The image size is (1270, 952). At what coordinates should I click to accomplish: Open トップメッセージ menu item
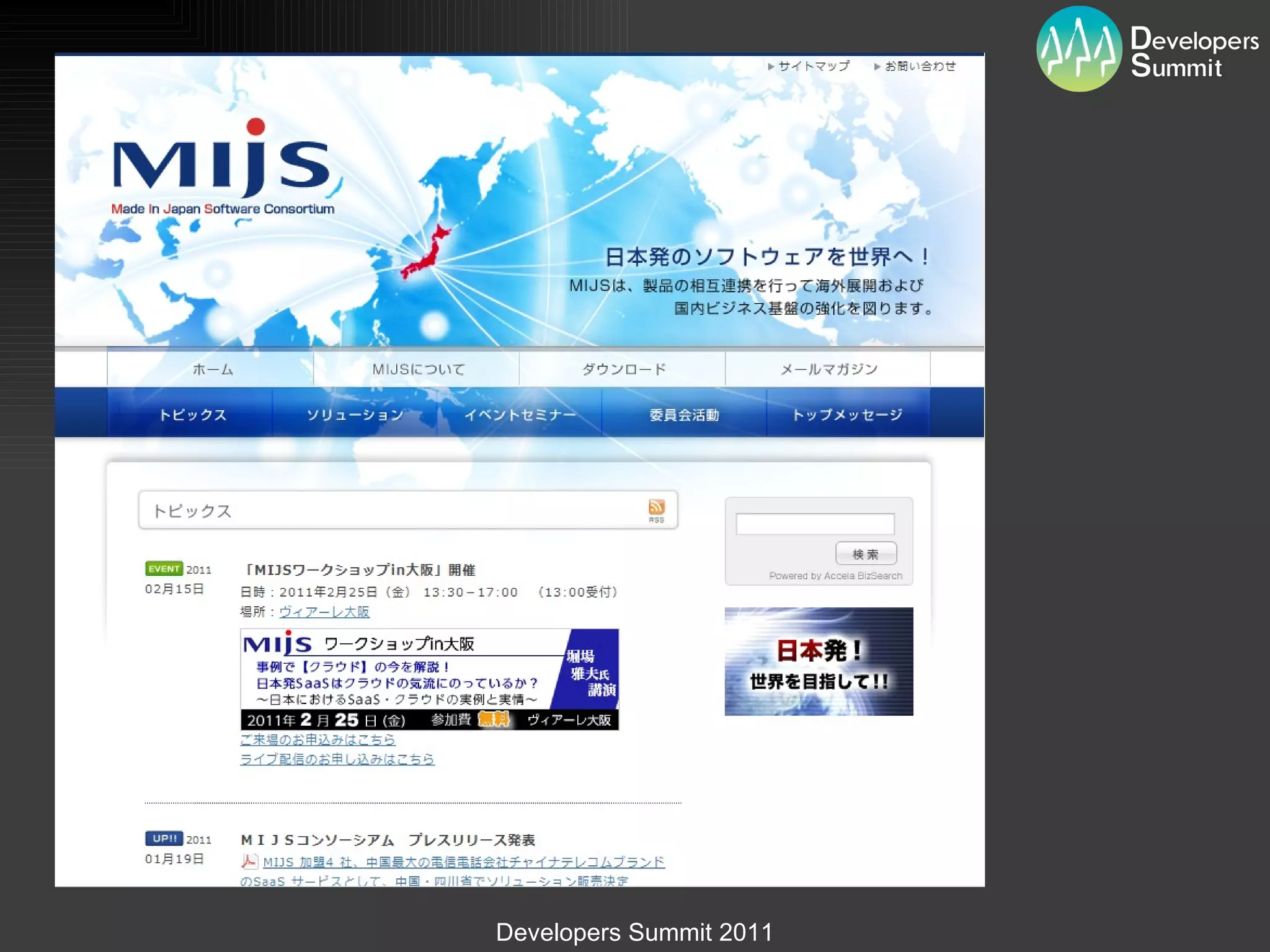pyautogui.click(x=847, y=415)
